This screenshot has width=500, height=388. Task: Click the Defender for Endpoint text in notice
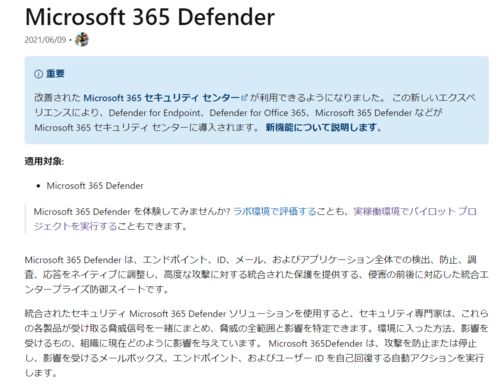coord(154,113)
